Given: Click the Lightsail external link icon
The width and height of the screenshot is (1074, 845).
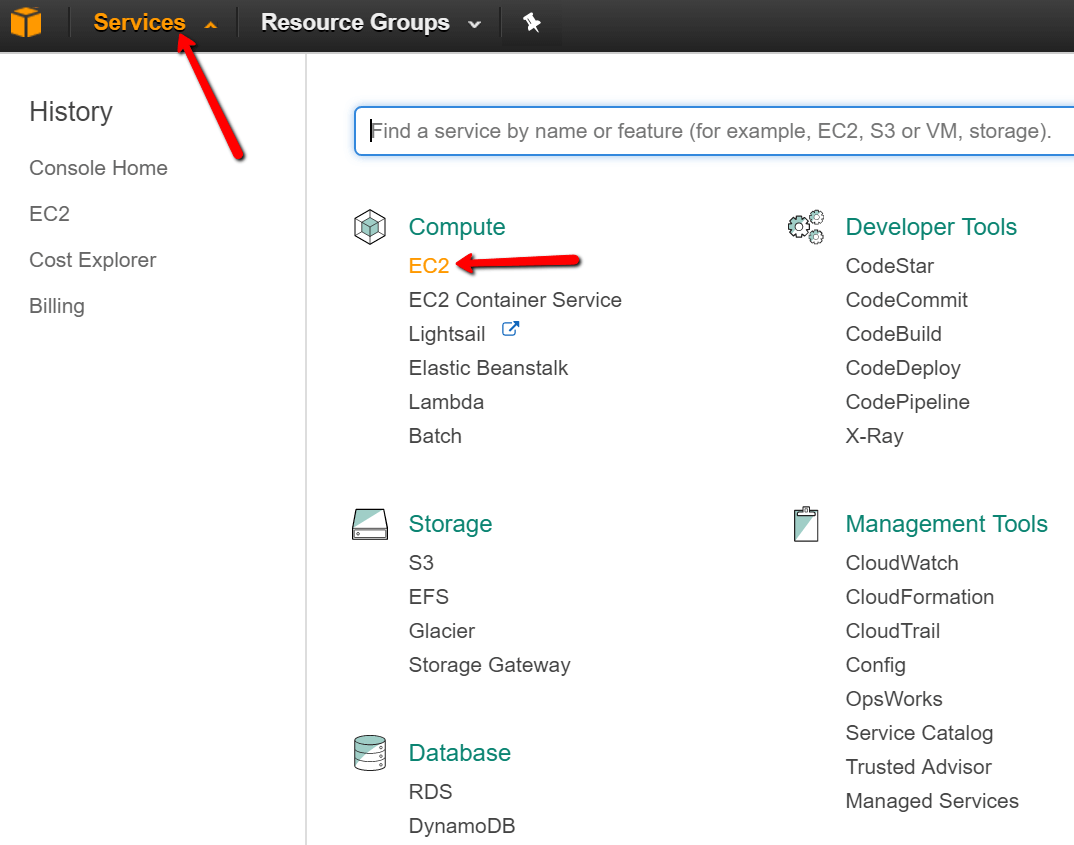Looking at the screenshot, I should 510,329.
